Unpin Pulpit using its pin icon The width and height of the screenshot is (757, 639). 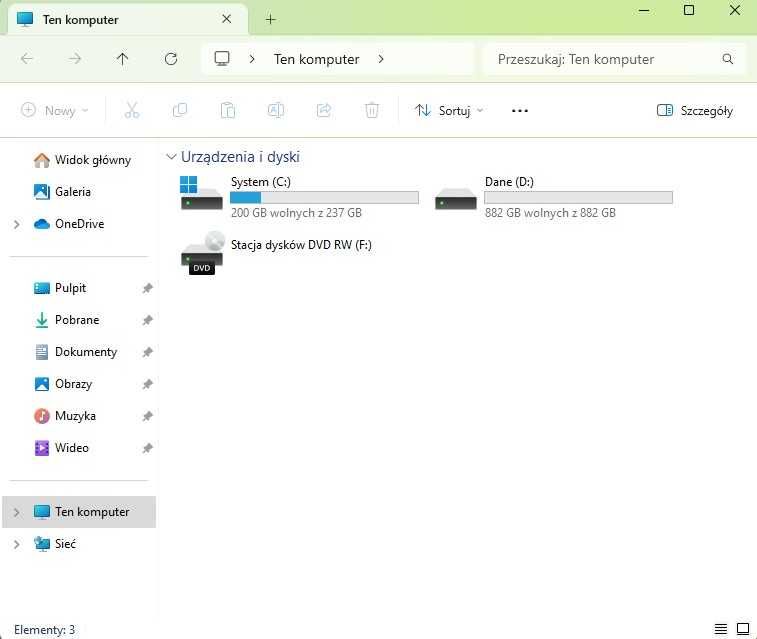(x=147, y=288)
